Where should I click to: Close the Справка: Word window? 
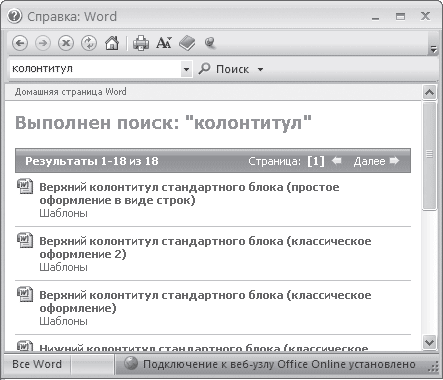[425, 16]
